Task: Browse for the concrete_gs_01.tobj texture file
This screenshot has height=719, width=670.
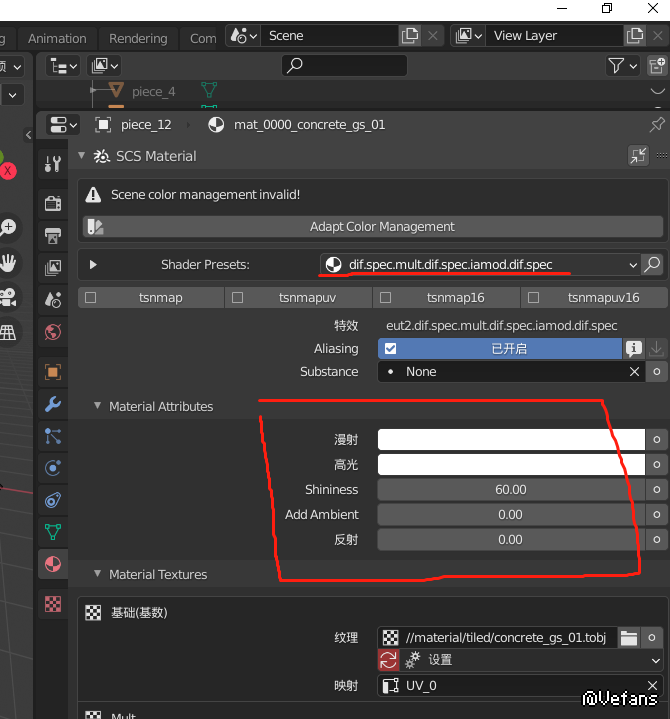Action: [x=628, y=638]
